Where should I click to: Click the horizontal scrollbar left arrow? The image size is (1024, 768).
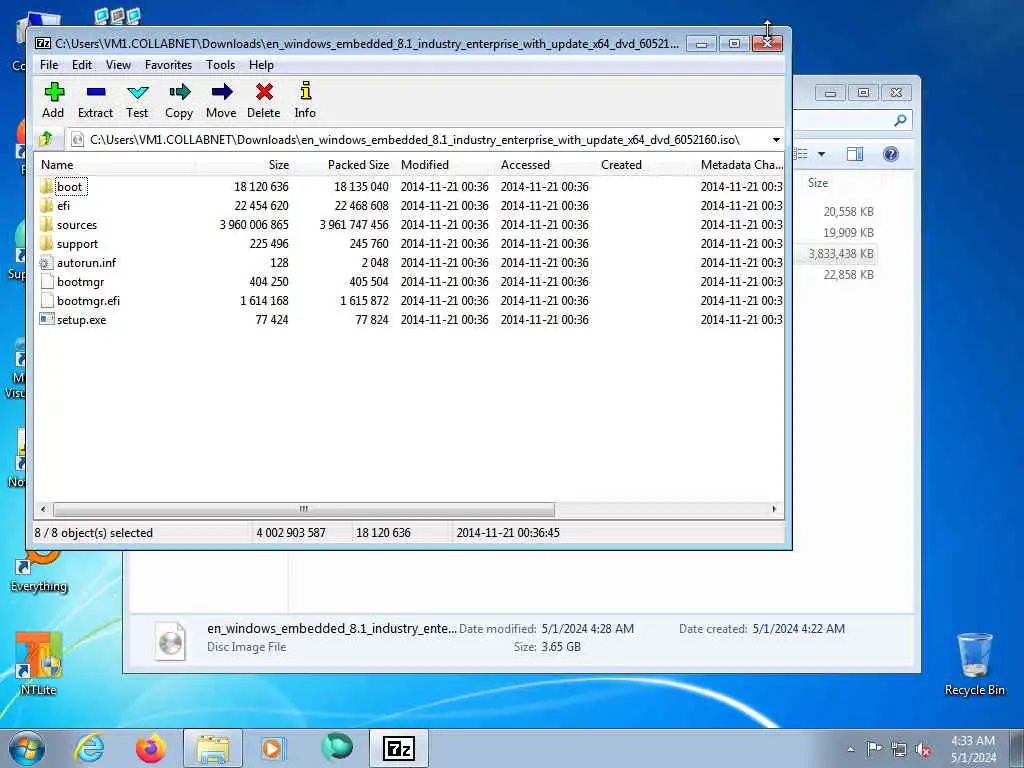coord(43,509)
